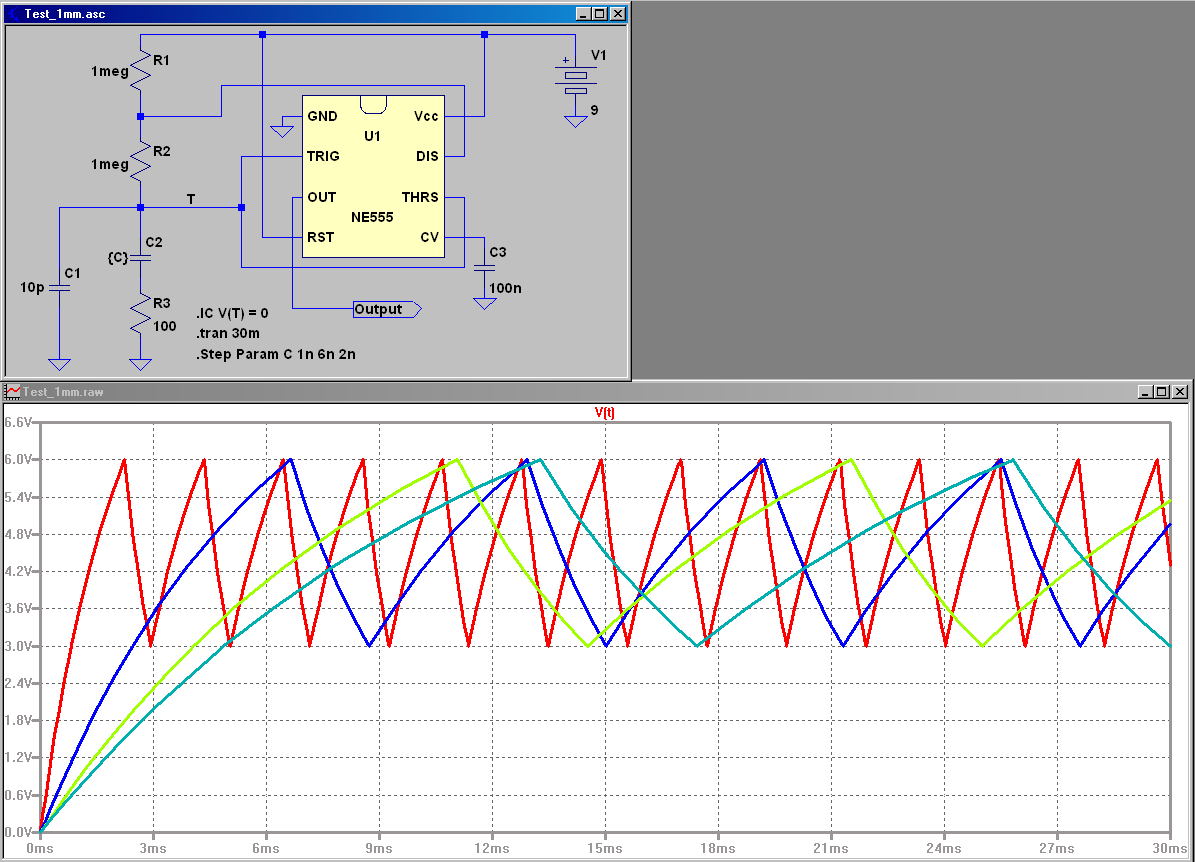Screen dimensions: 1195x862
Task: Click the 'C3' reference label
Action: coord(498,252)
